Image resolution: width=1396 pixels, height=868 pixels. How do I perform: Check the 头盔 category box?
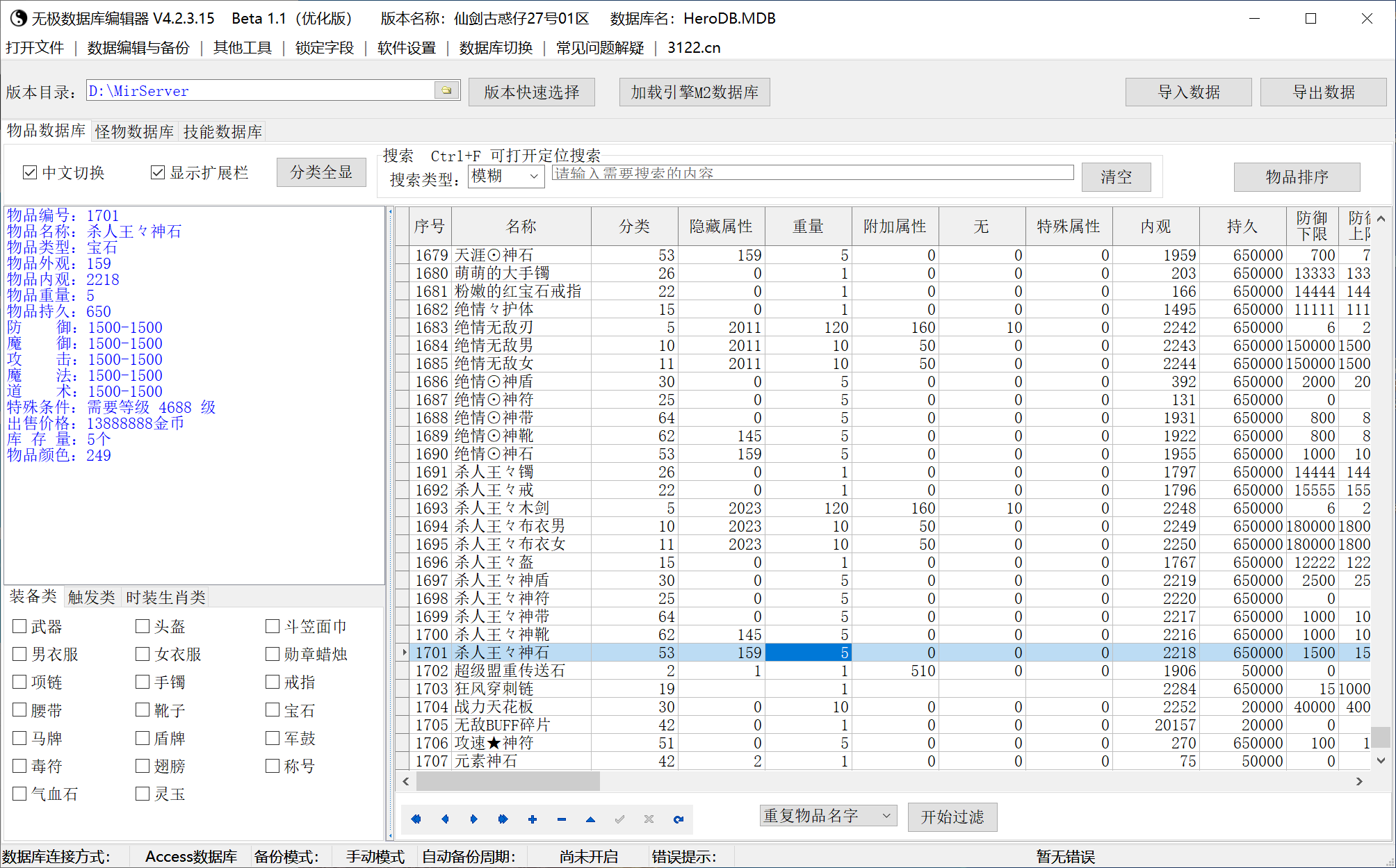click(143, 626)
